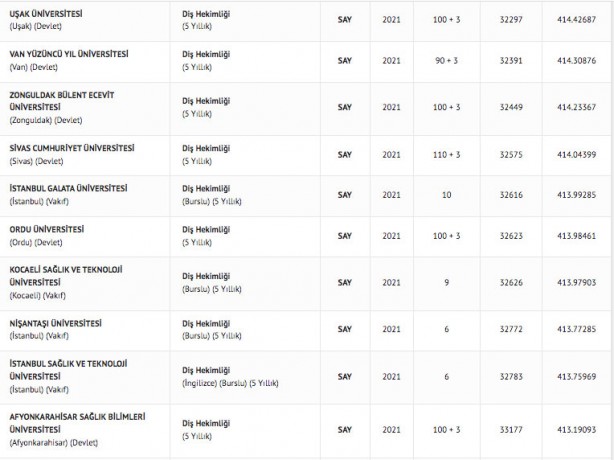Click Nişantaşı Üniversitesi name

click(x=55, y=323)
